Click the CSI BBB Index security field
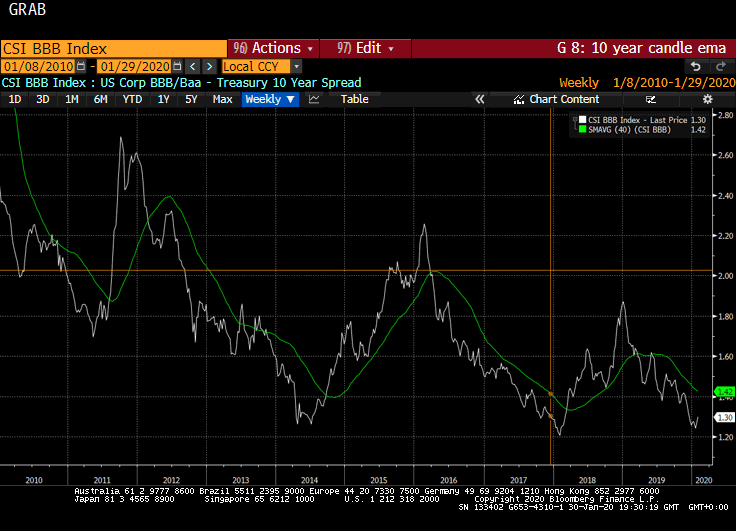 112,48
